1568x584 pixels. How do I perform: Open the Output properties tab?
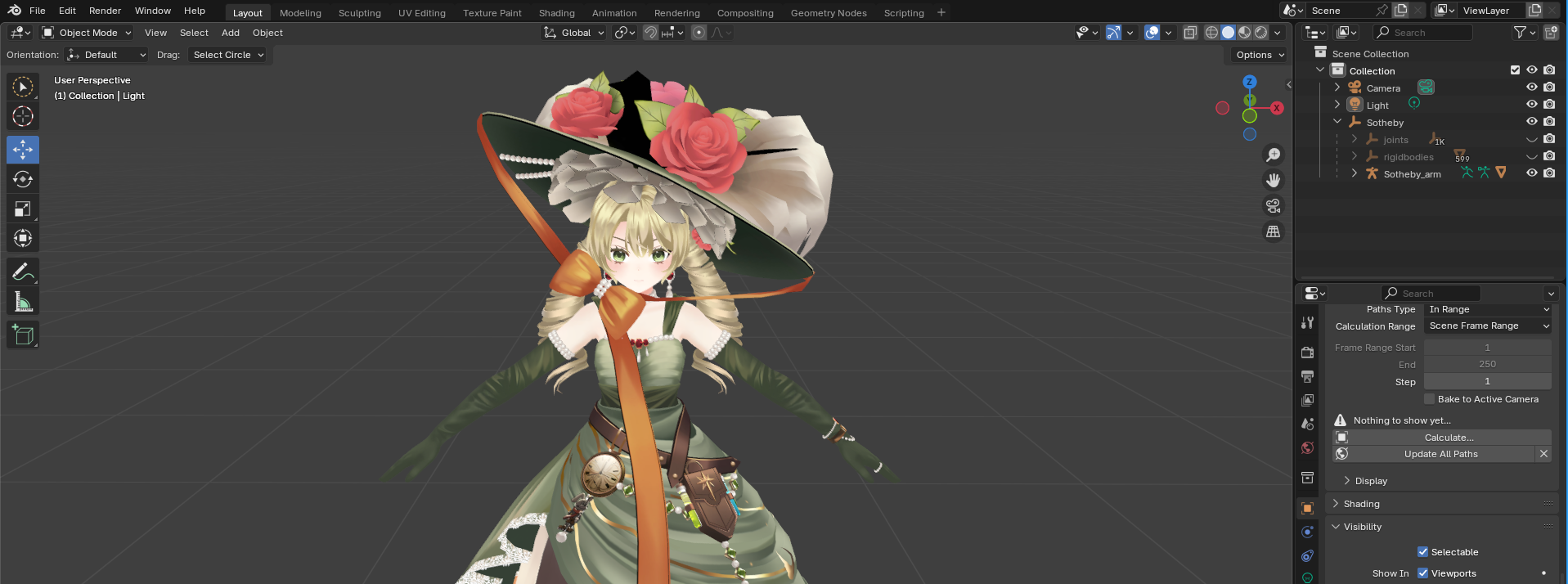(x=1307, y=376)
